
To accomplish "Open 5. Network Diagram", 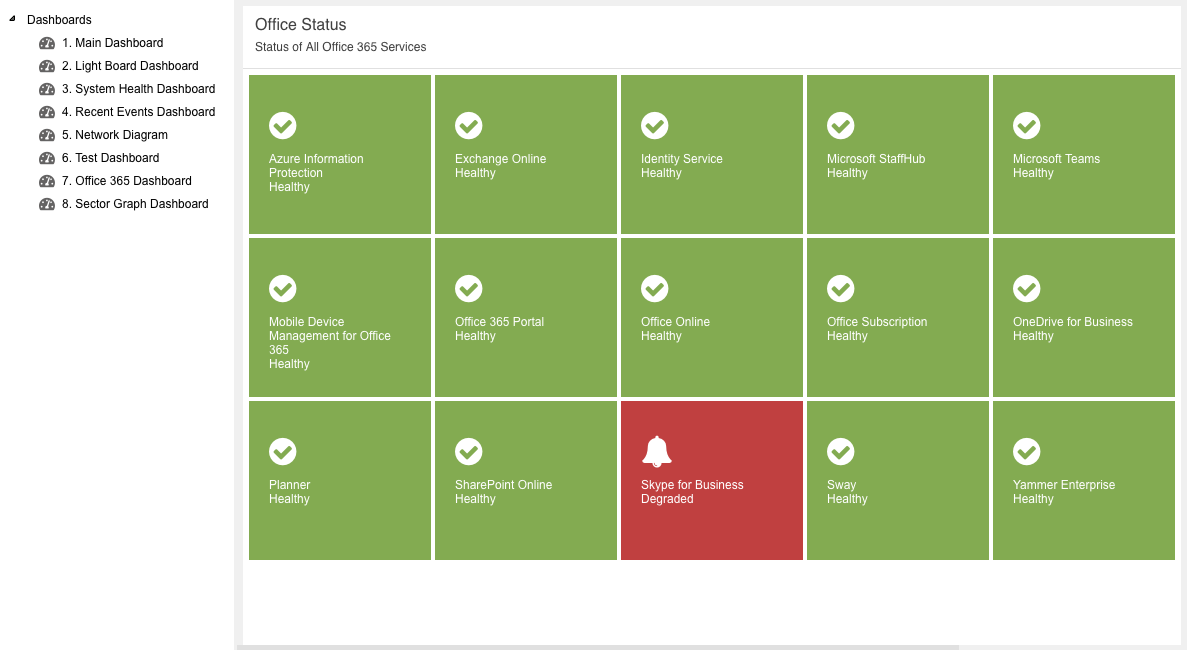I will (115, 135).
